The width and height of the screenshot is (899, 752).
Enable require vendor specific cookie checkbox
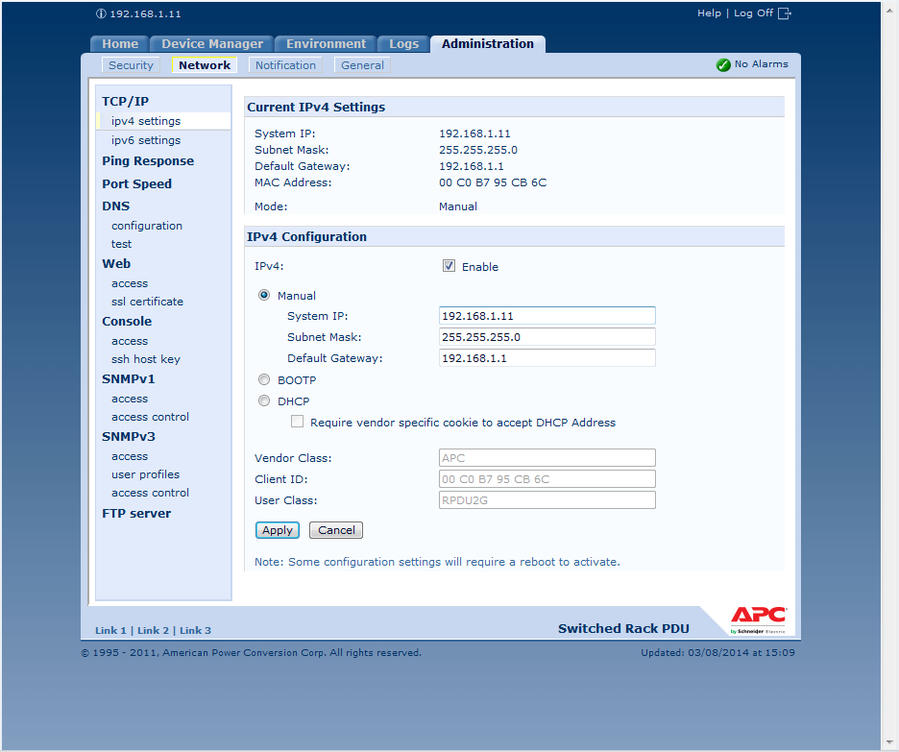tap(297, 422)
